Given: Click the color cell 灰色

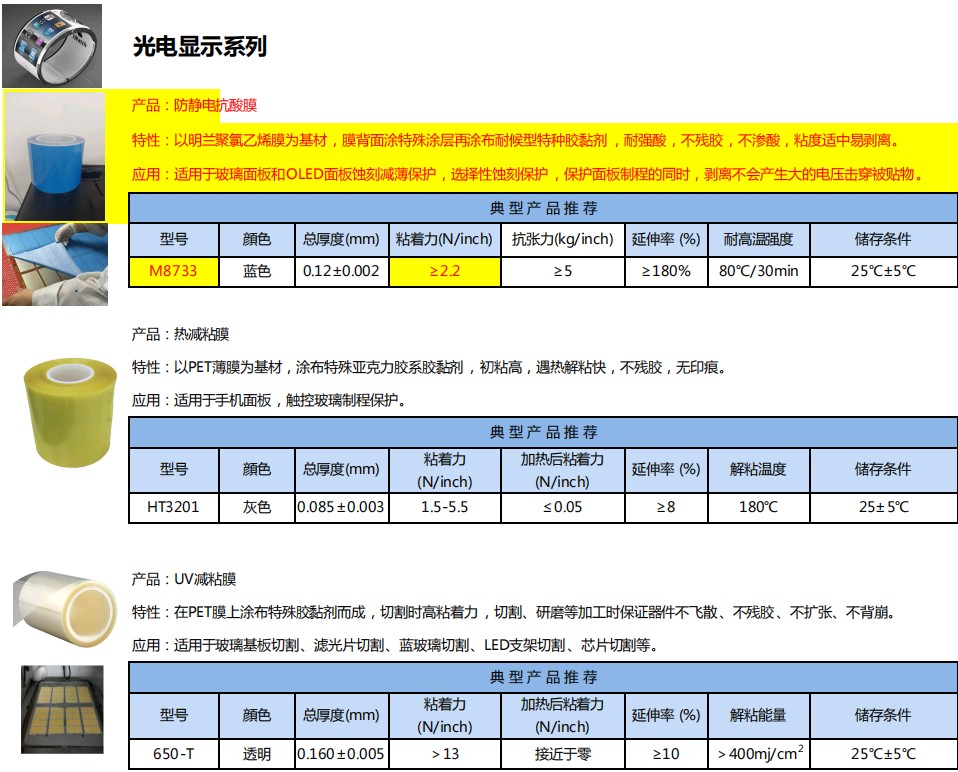Looking at the screenshot, I should pyautogui.click(x=257, y=507).
